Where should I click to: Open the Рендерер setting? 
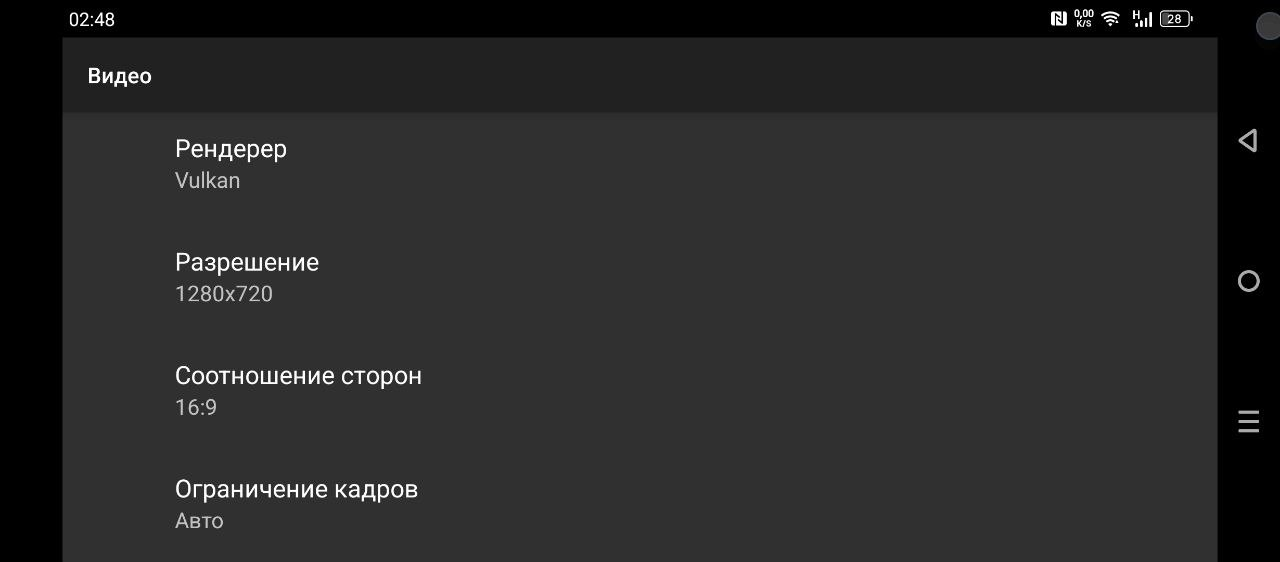pos(231,149)
